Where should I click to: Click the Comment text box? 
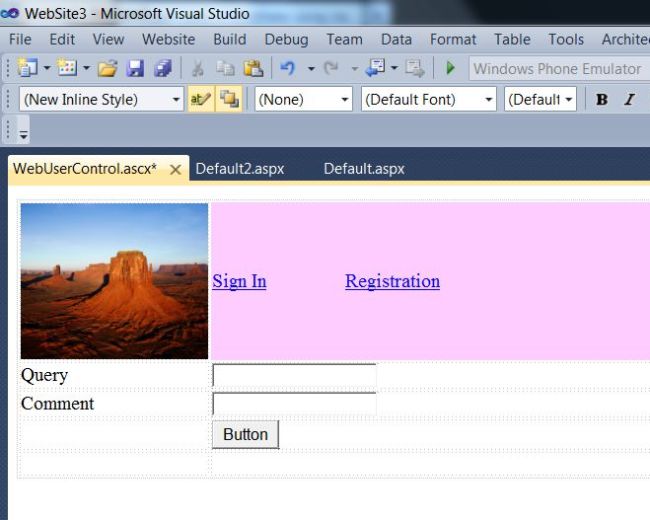click(x=294, y=404)
